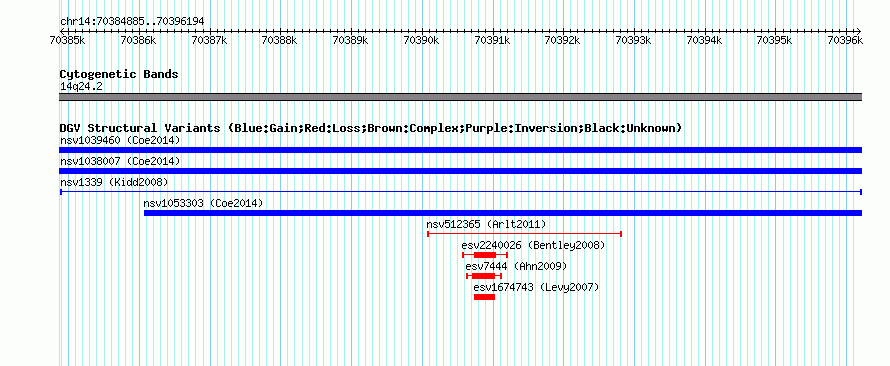Click the 70387k ruler tick label
Image resolution: width=890 pixels, height=366 pixels.
209,40
